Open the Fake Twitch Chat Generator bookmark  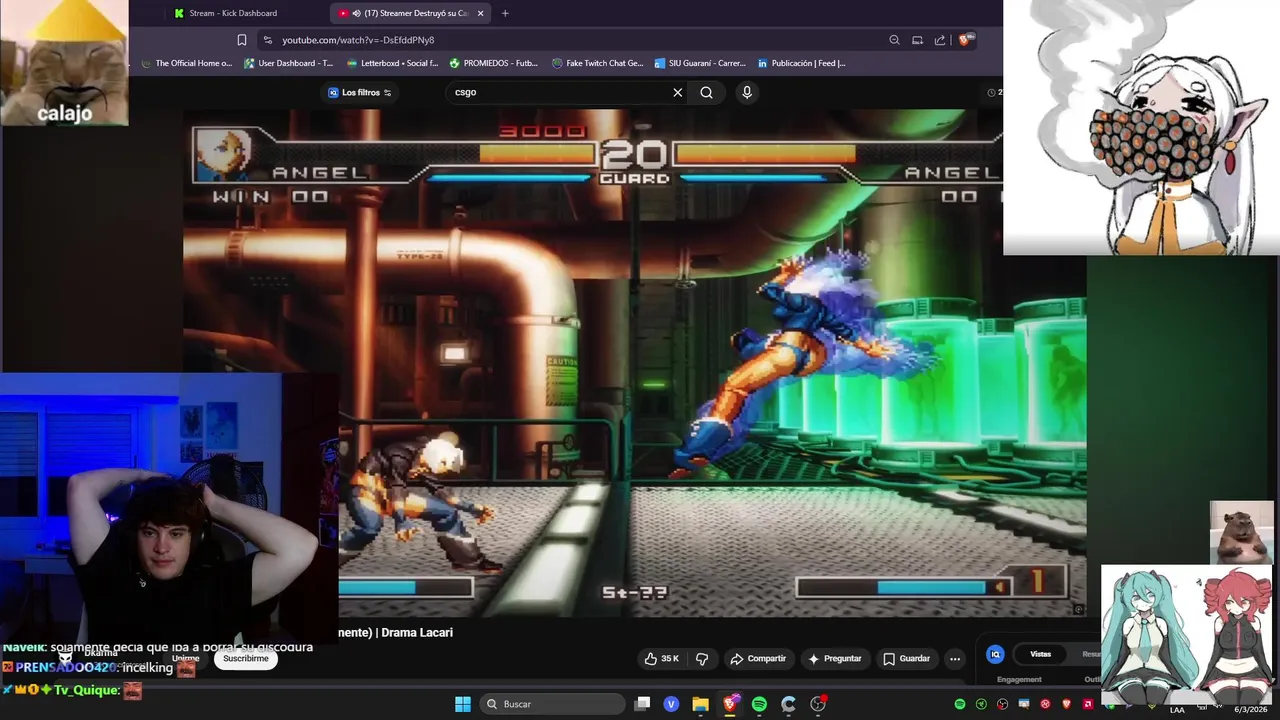click(x=597, y=63)
